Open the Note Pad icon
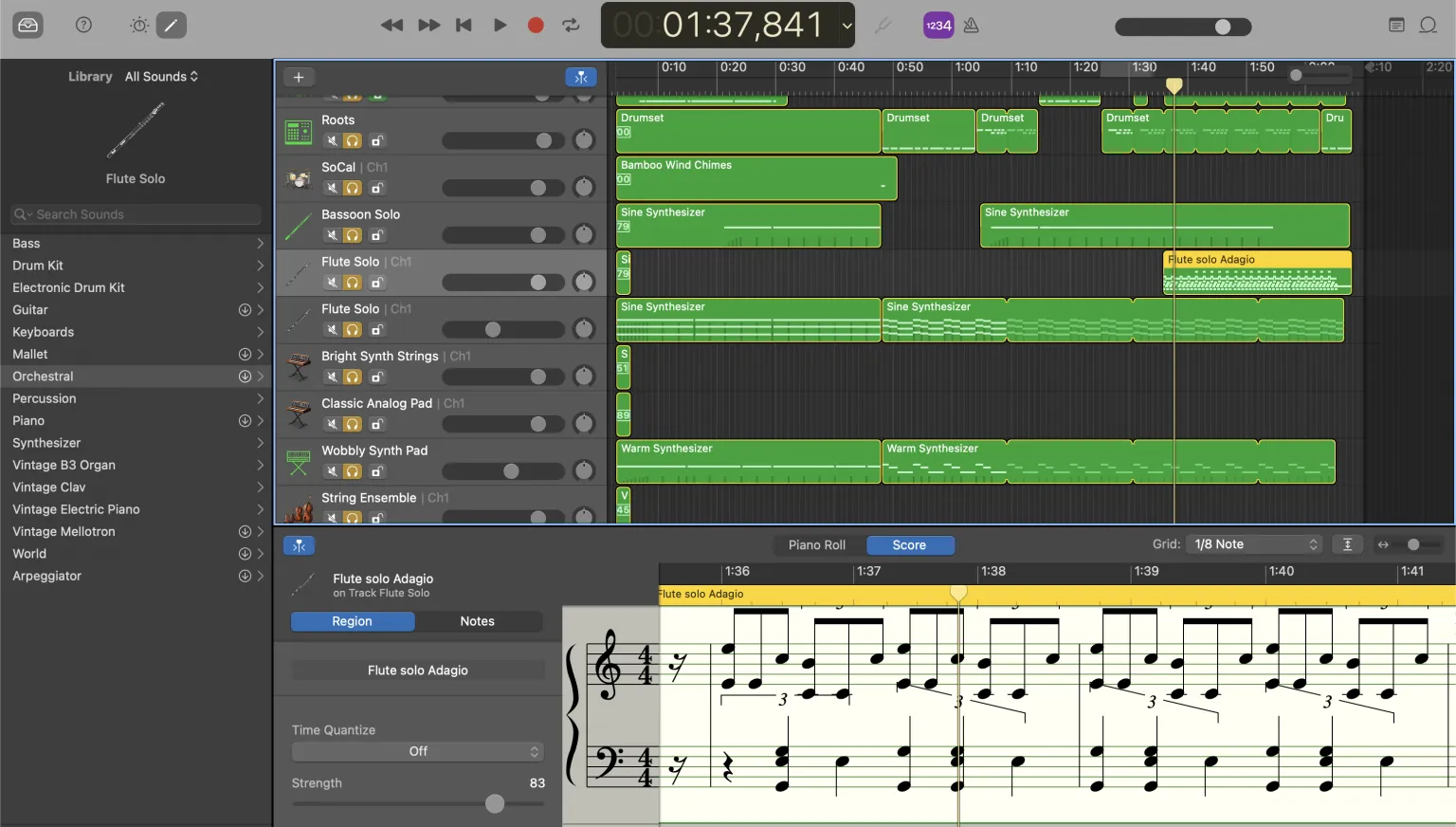This screenshot has width=1456, height=827. 1396,26
